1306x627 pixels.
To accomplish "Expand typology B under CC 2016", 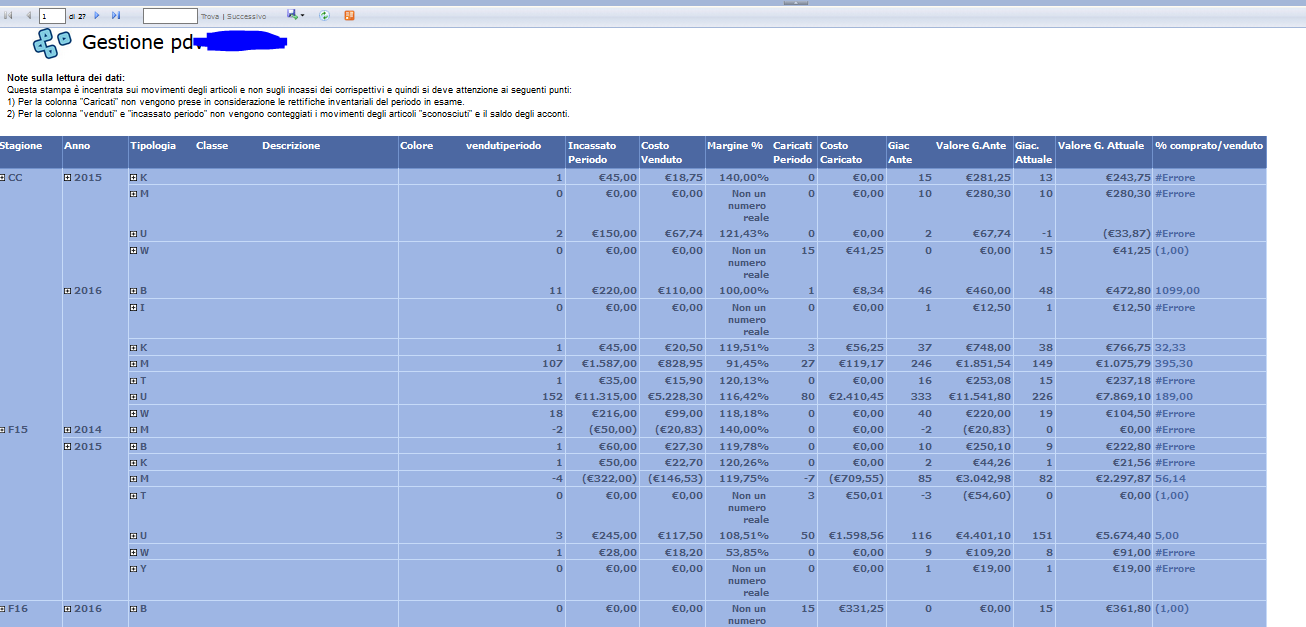I will [133, 291].
